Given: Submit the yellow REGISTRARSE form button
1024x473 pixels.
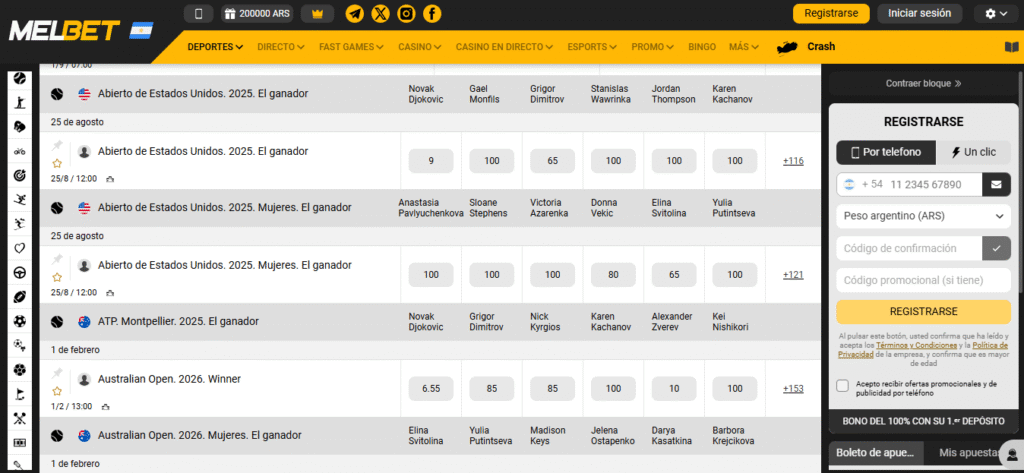Looking at the screenshot, I should pos(923,312).
